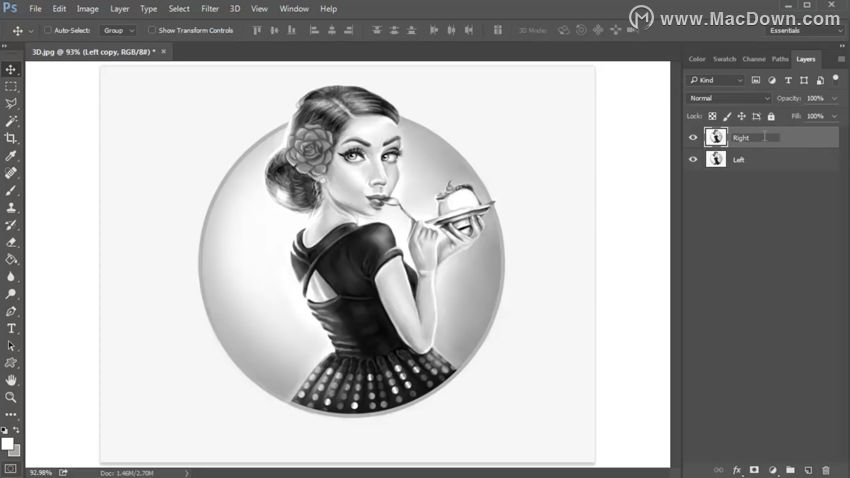Viewport: 850px width, 478px height.
Task: Open the Normal blend mode dropdown
Action: click(728, 98)
